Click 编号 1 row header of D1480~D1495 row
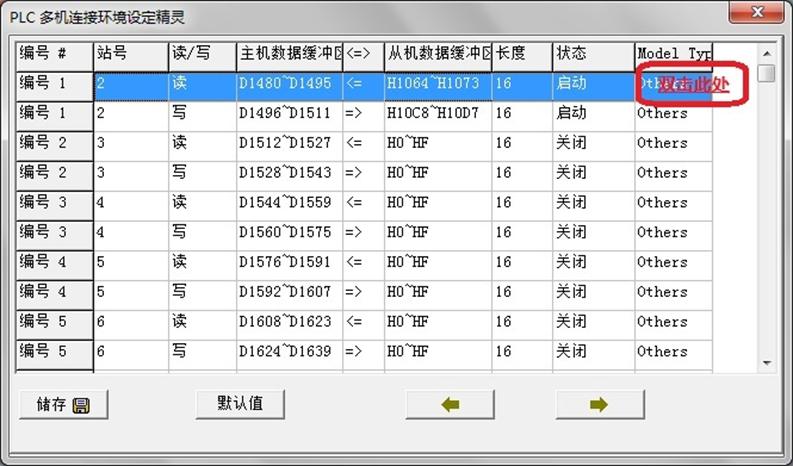 tap(55, 87)
